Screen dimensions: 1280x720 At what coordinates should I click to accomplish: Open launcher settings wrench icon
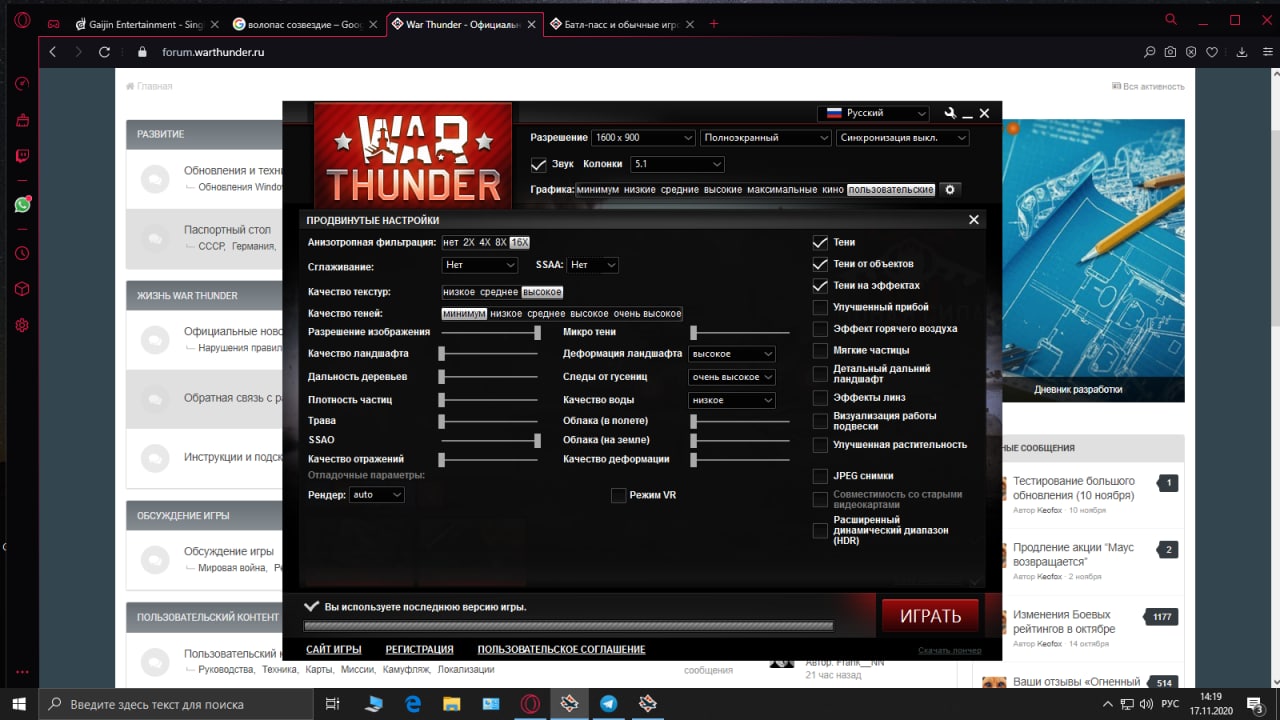pos(950,113)
